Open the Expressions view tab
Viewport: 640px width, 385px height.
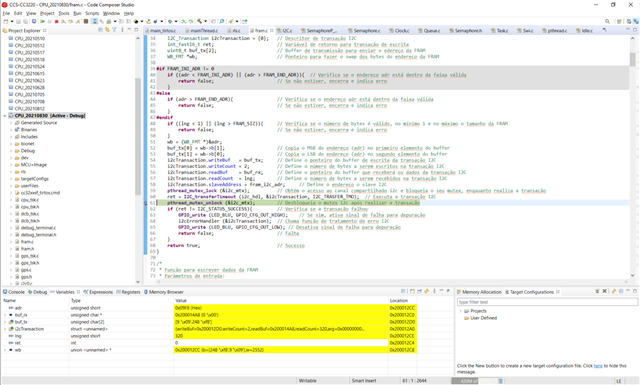click(x=98, y=292)
